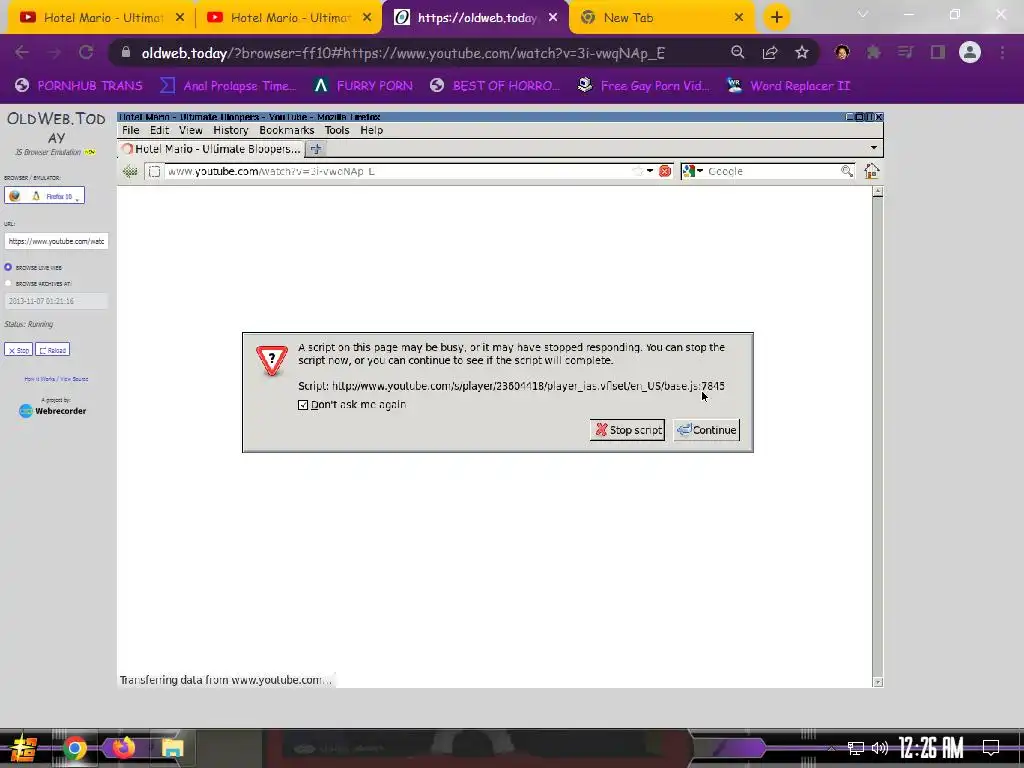Switch to the first Hotel Mario YouTube tab
This screenshot has width=1024, height=768.
click(101, 18)
